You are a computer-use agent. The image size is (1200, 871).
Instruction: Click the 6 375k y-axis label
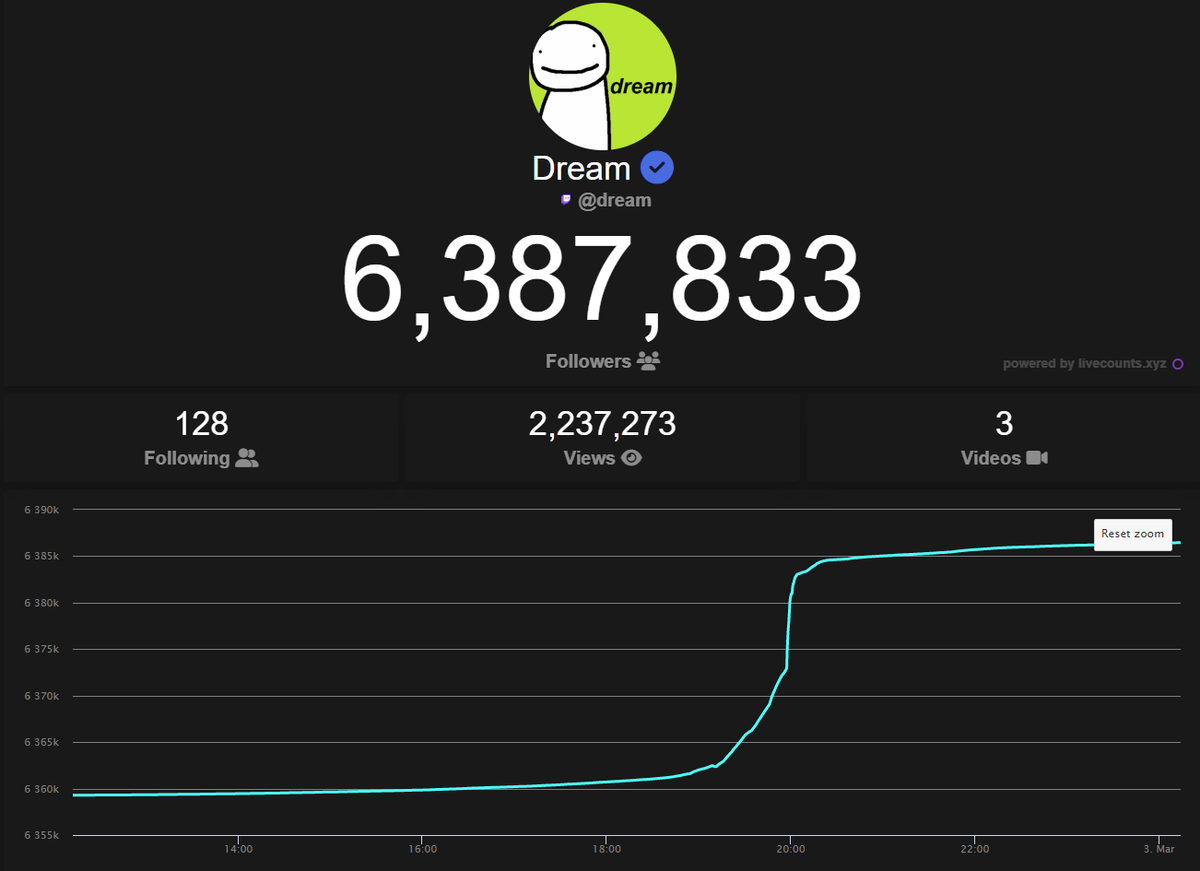tap(43, 649)
